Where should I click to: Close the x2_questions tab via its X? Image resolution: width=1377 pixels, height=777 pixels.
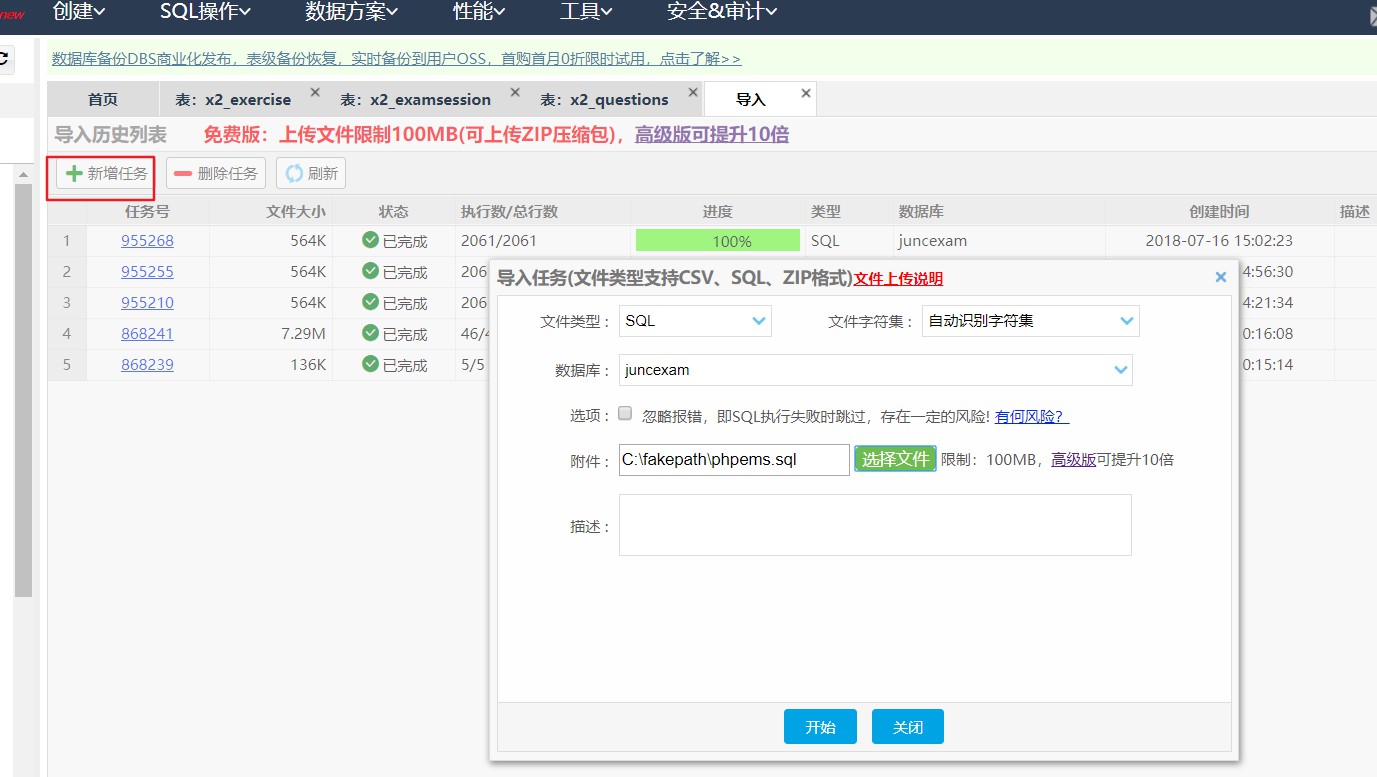point(691,92)
